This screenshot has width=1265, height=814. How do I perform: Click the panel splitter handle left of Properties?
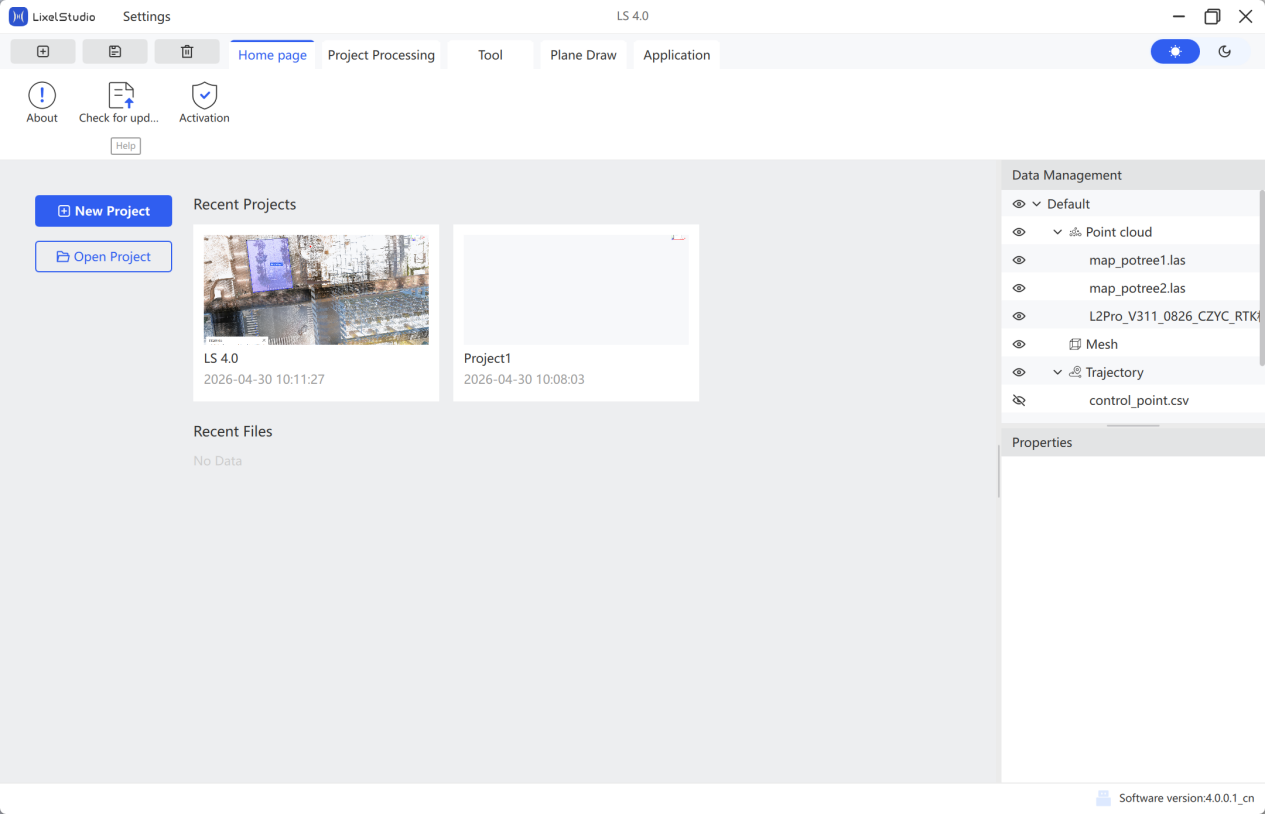(x=998, y=471)
